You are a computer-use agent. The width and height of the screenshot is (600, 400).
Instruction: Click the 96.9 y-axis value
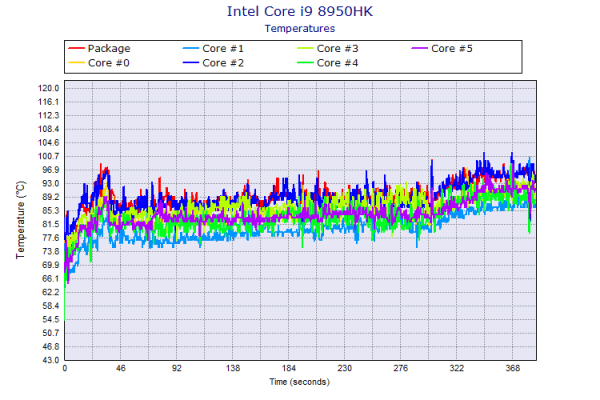[51, 170]
